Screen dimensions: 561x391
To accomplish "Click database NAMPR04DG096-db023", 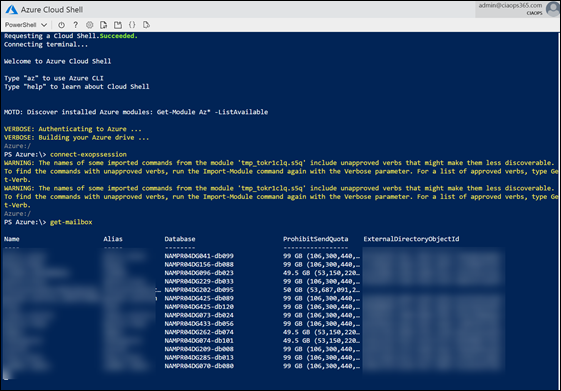I will point(199,273).
